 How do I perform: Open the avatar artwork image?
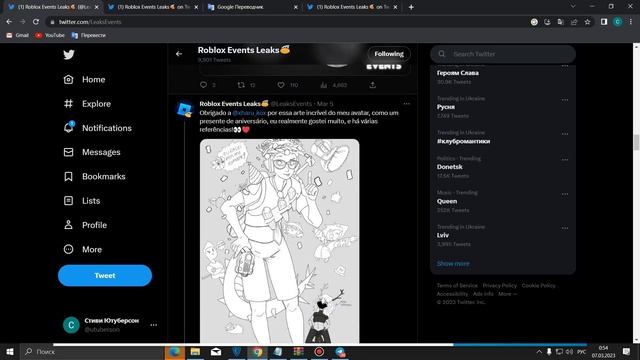coord(280,241)
